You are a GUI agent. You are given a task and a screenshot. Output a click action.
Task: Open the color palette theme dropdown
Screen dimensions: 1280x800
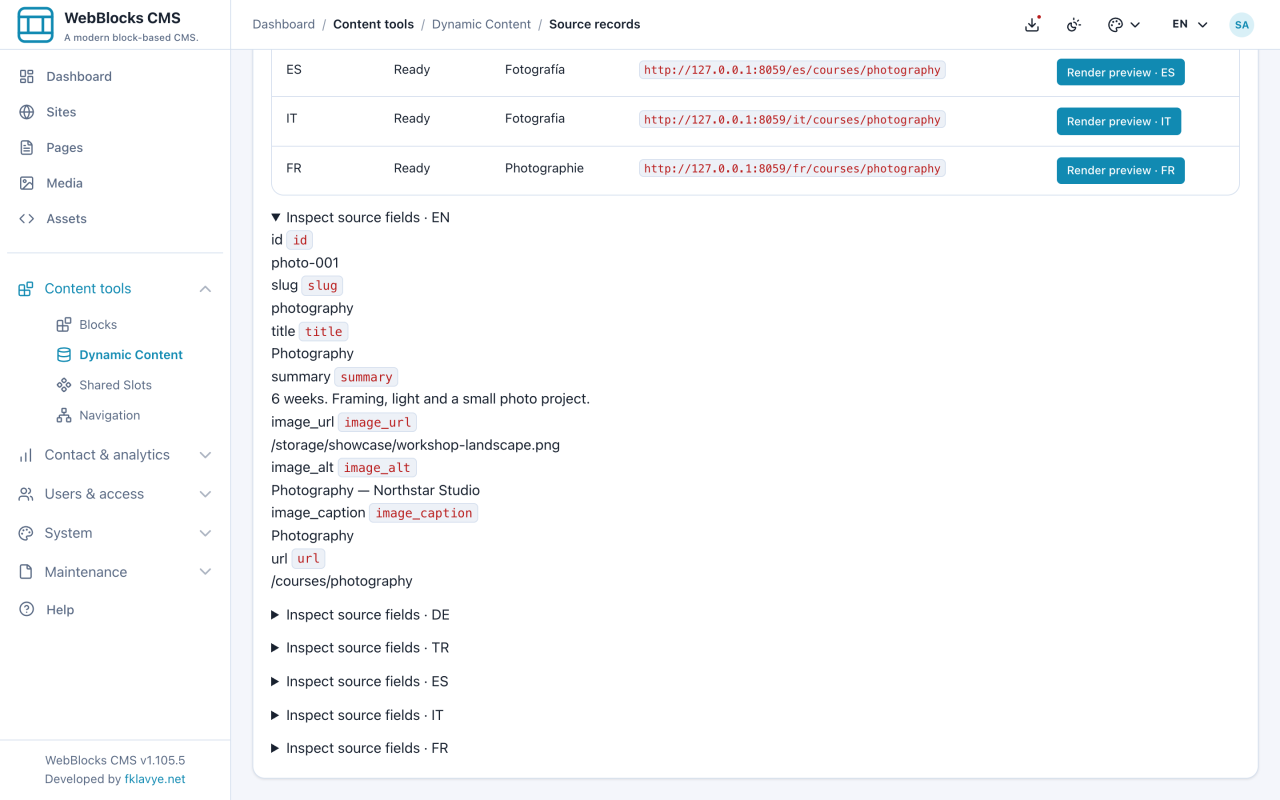tap(1124, 25)
